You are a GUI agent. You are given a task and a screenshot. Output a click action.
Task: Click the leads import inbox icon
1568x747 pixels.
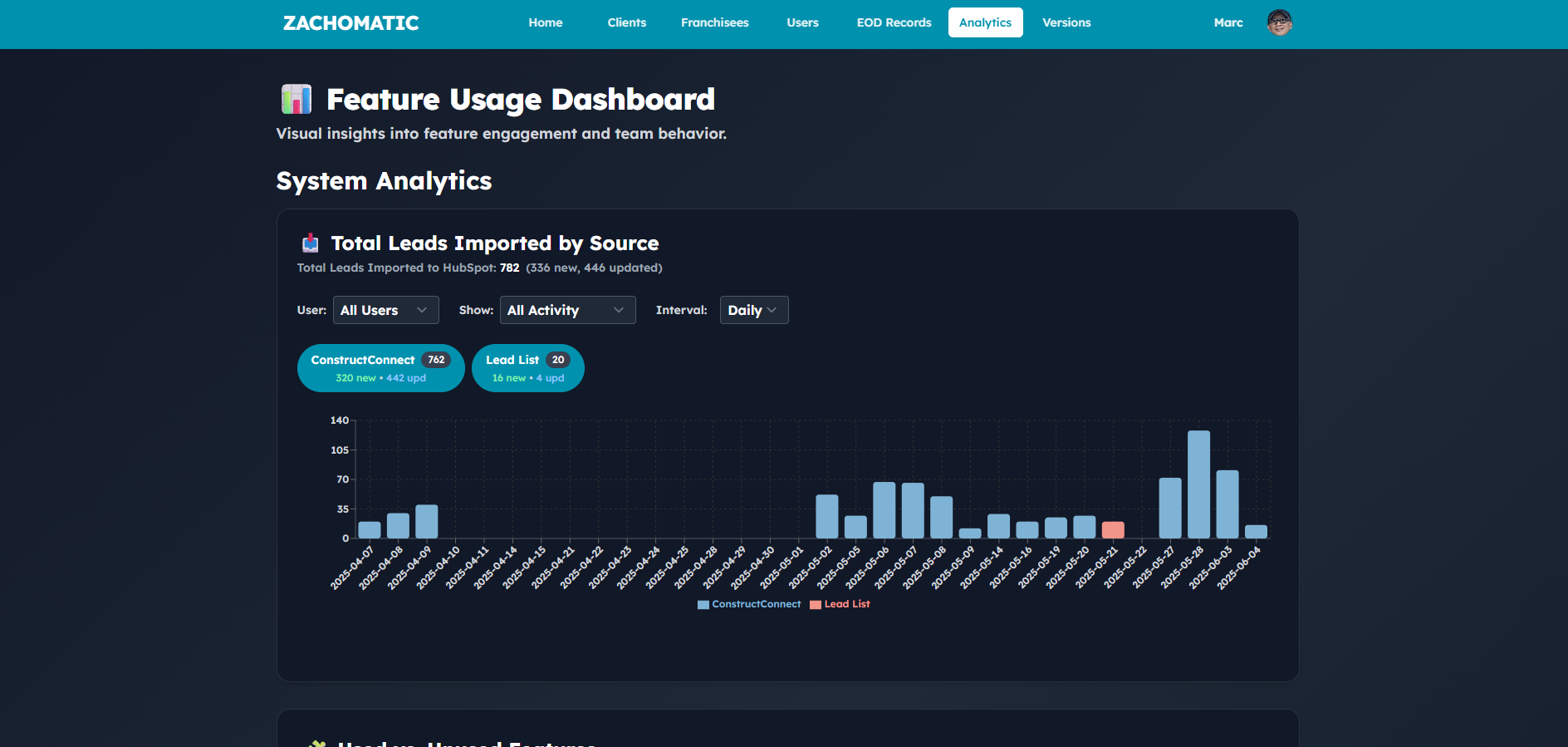tap(311, 243)
